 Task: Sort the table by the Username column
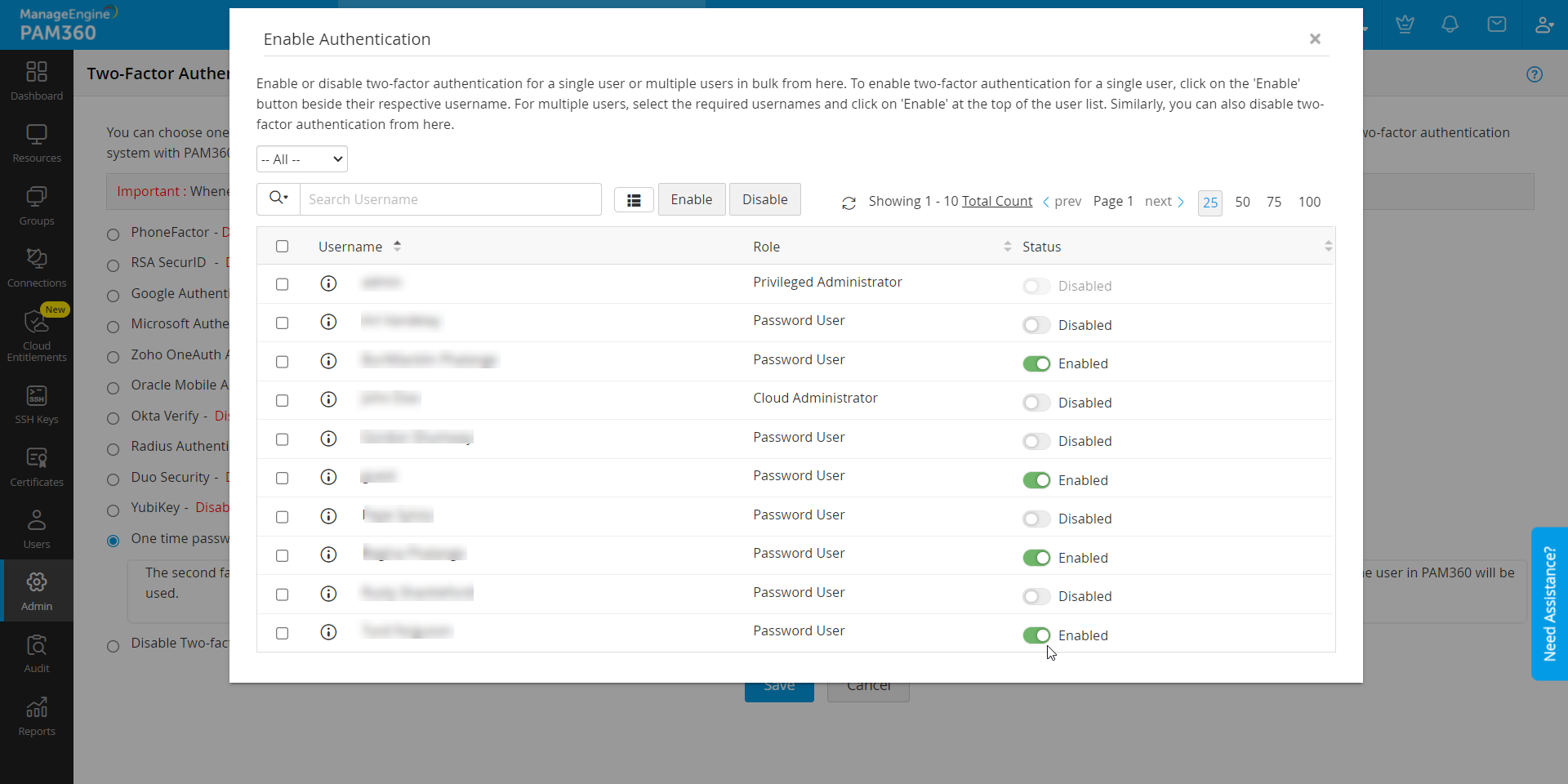(x=397, y=246)
